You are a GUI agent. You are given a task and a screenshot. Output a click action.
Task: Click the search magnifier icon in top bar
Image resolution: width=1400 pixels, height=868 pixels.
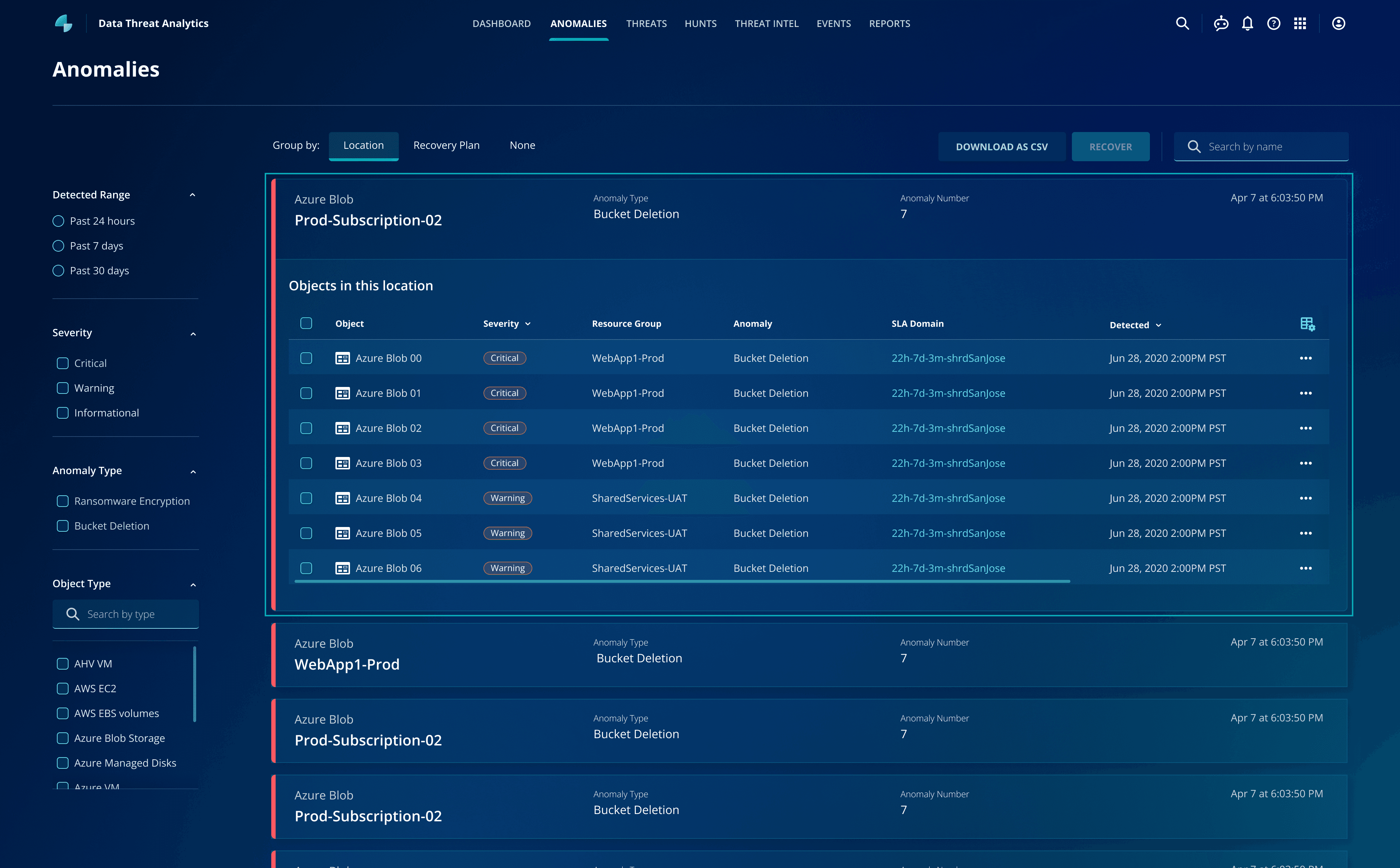(1182, 24)
